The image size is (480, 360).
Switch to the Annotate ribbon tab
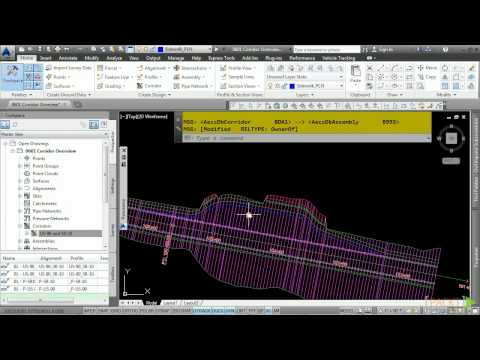[68, 58]
